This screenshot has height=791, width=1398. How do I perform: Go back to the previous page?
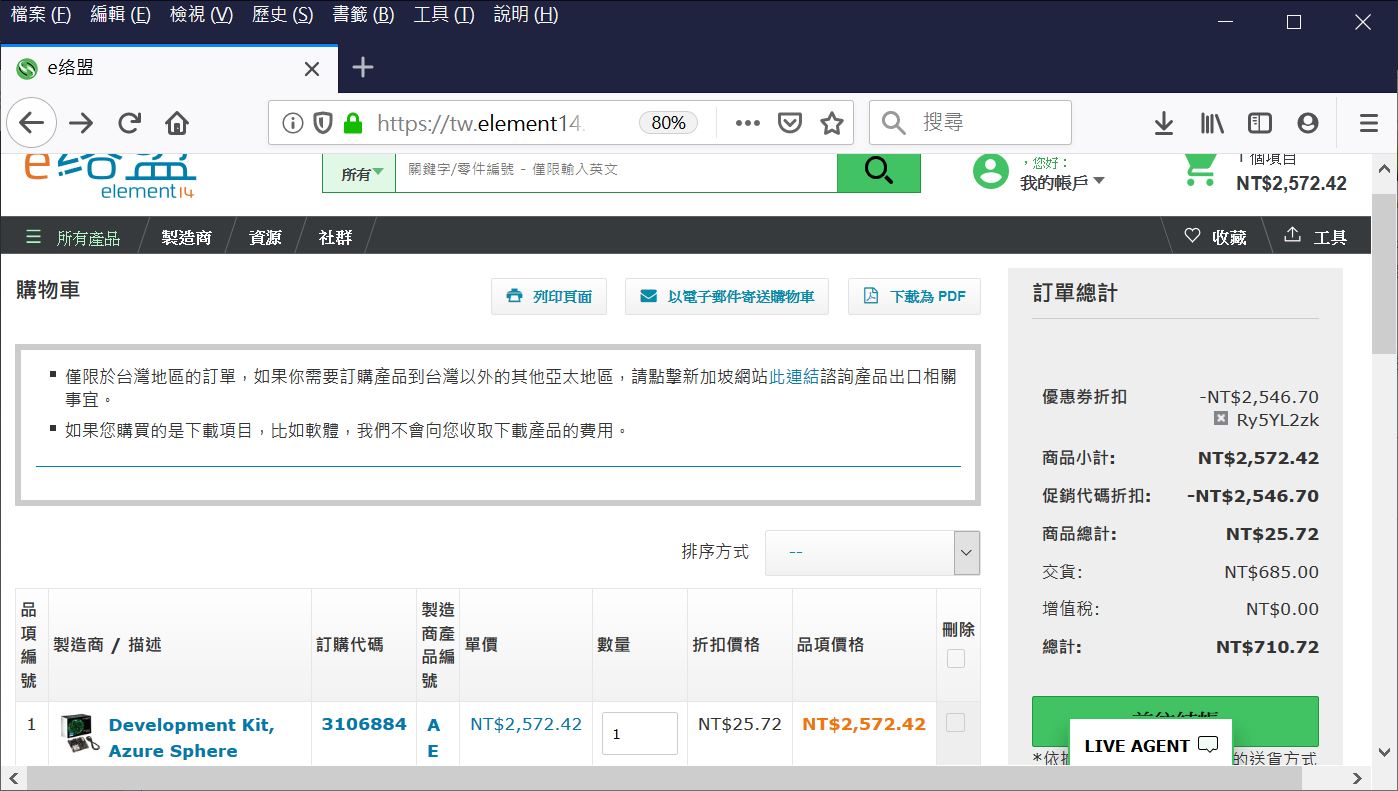point(31,123)
